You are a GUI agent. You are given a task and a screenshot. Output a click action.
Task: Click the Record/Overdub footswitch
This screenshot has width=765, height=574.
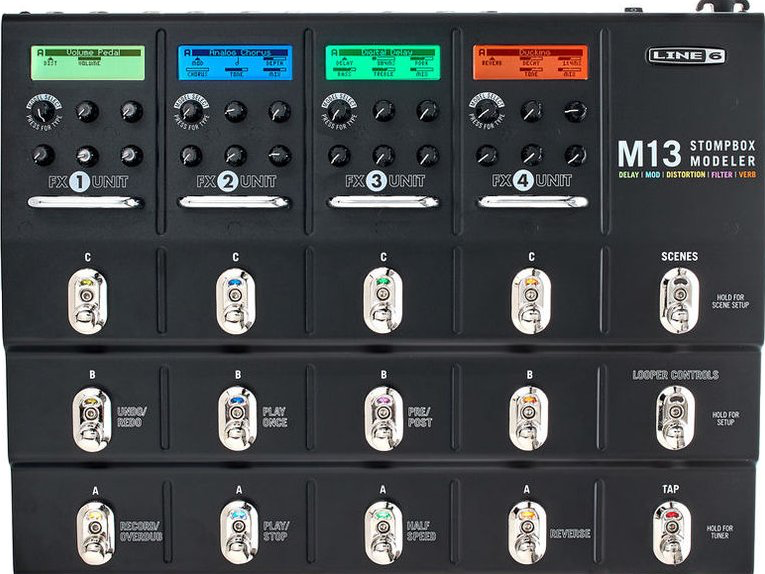tap(96, 533)
